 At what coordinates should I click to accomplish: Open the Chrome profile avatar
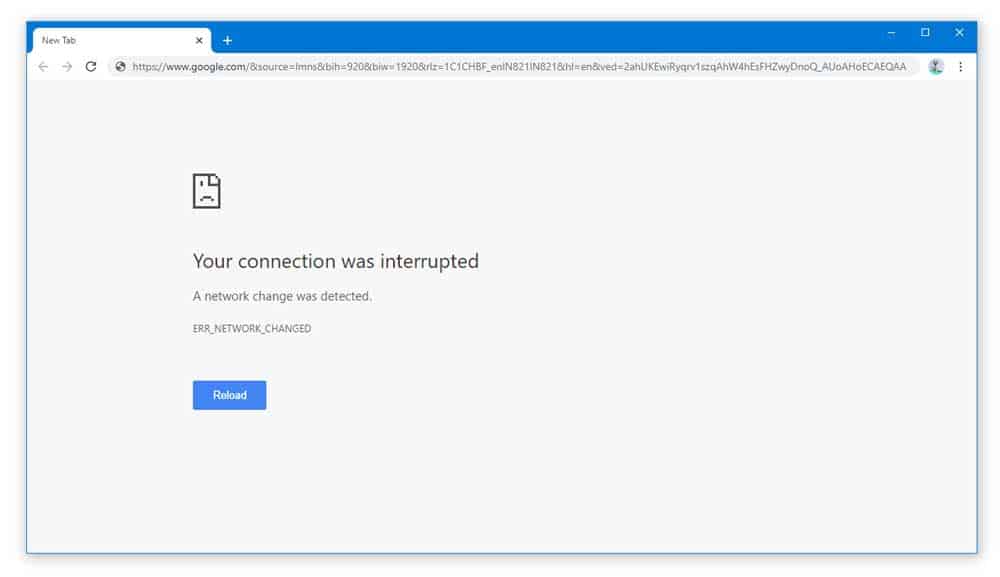935,66
